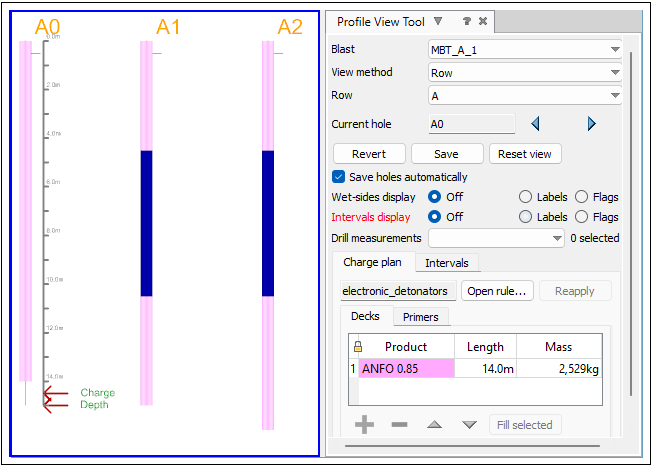Select hole A0 label in the profile view

pyautogui.click(x=47, y=27)
